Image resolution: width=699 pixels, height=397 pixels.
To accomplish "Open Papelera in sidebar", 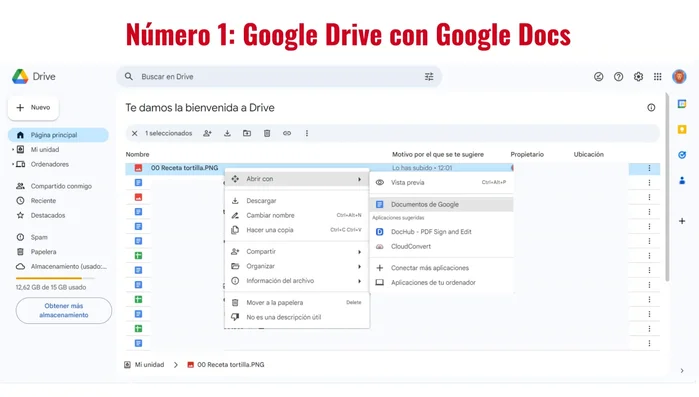I will pos(36,252).
